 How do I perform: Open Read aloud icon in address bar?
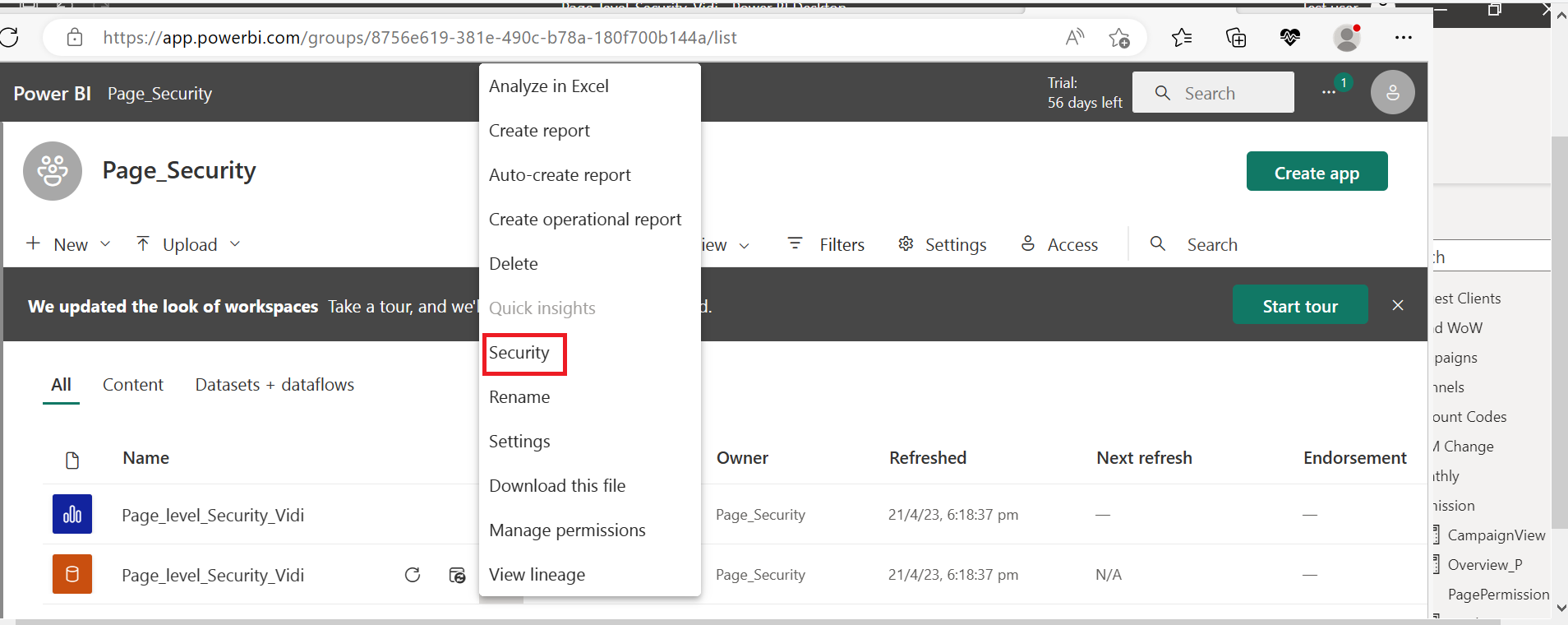(x=1075, y=37)
